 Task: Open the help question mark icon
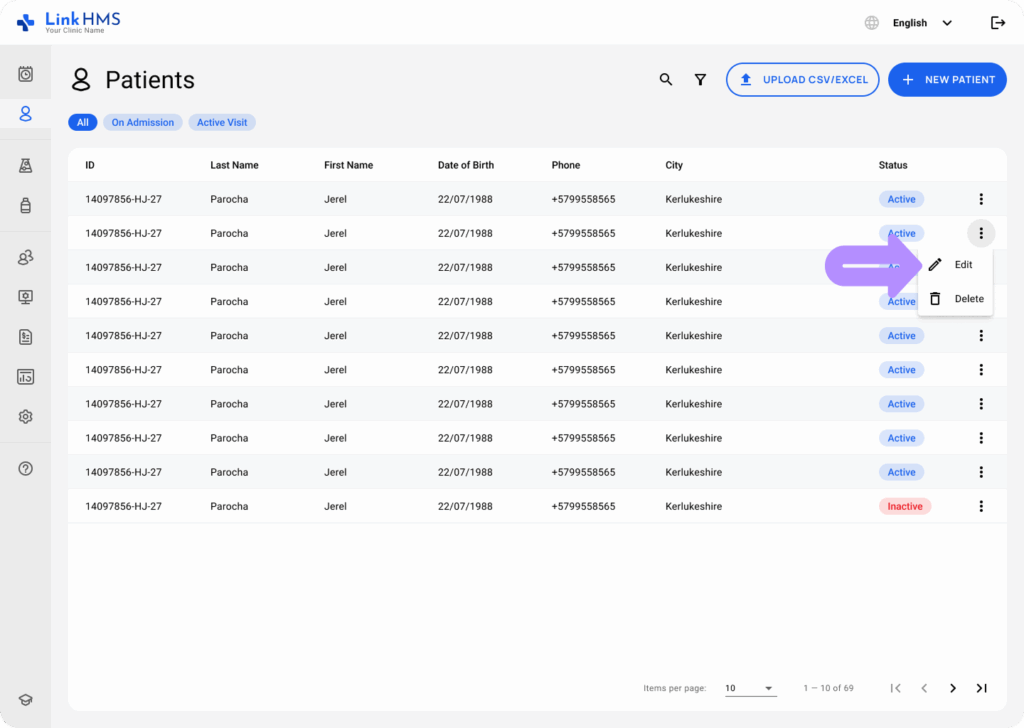(x=26, y=468)
